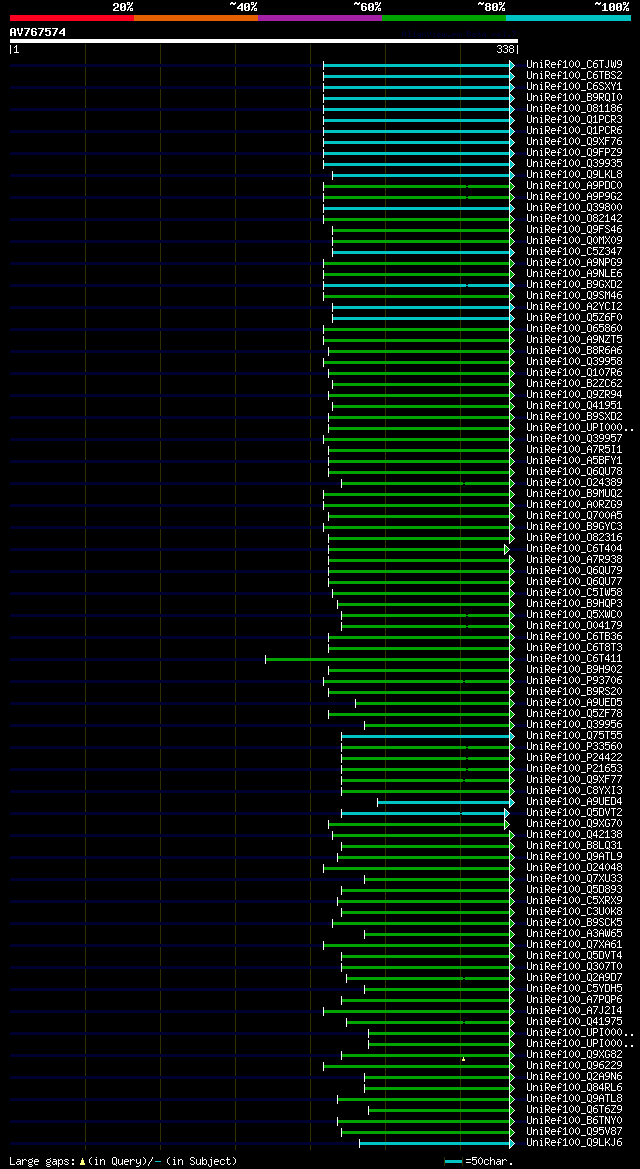Click the red 20% identity legend segment

[72, 17]
